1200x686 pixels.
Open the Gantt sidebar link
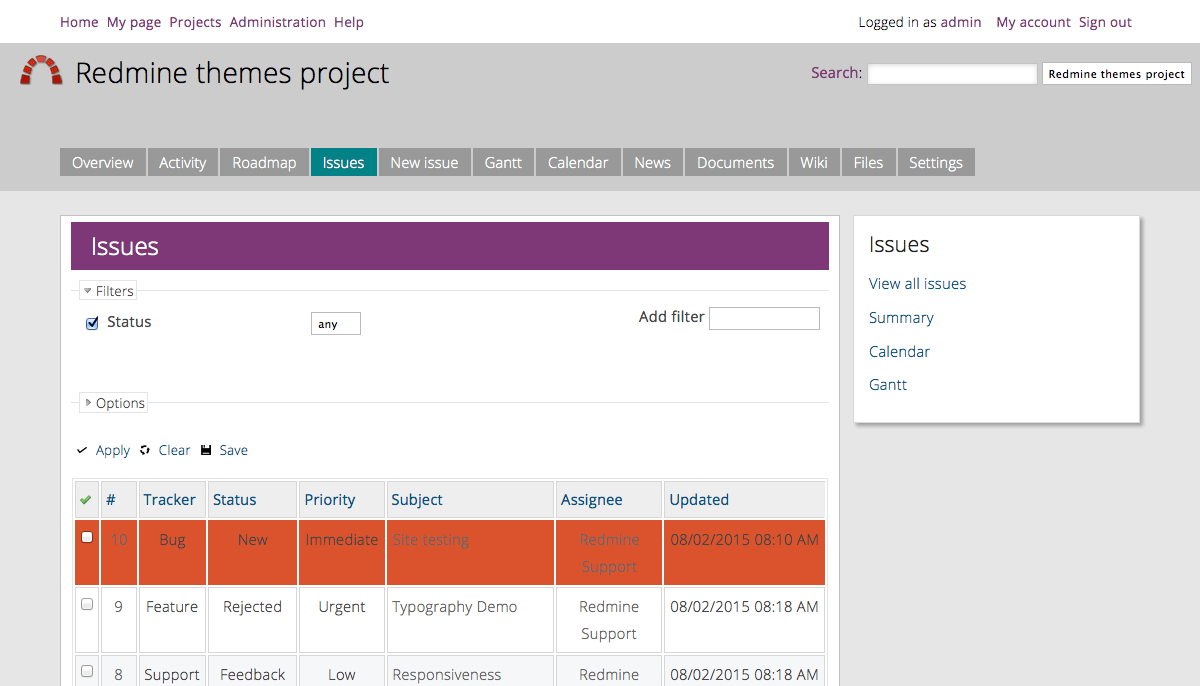point(888,385)
